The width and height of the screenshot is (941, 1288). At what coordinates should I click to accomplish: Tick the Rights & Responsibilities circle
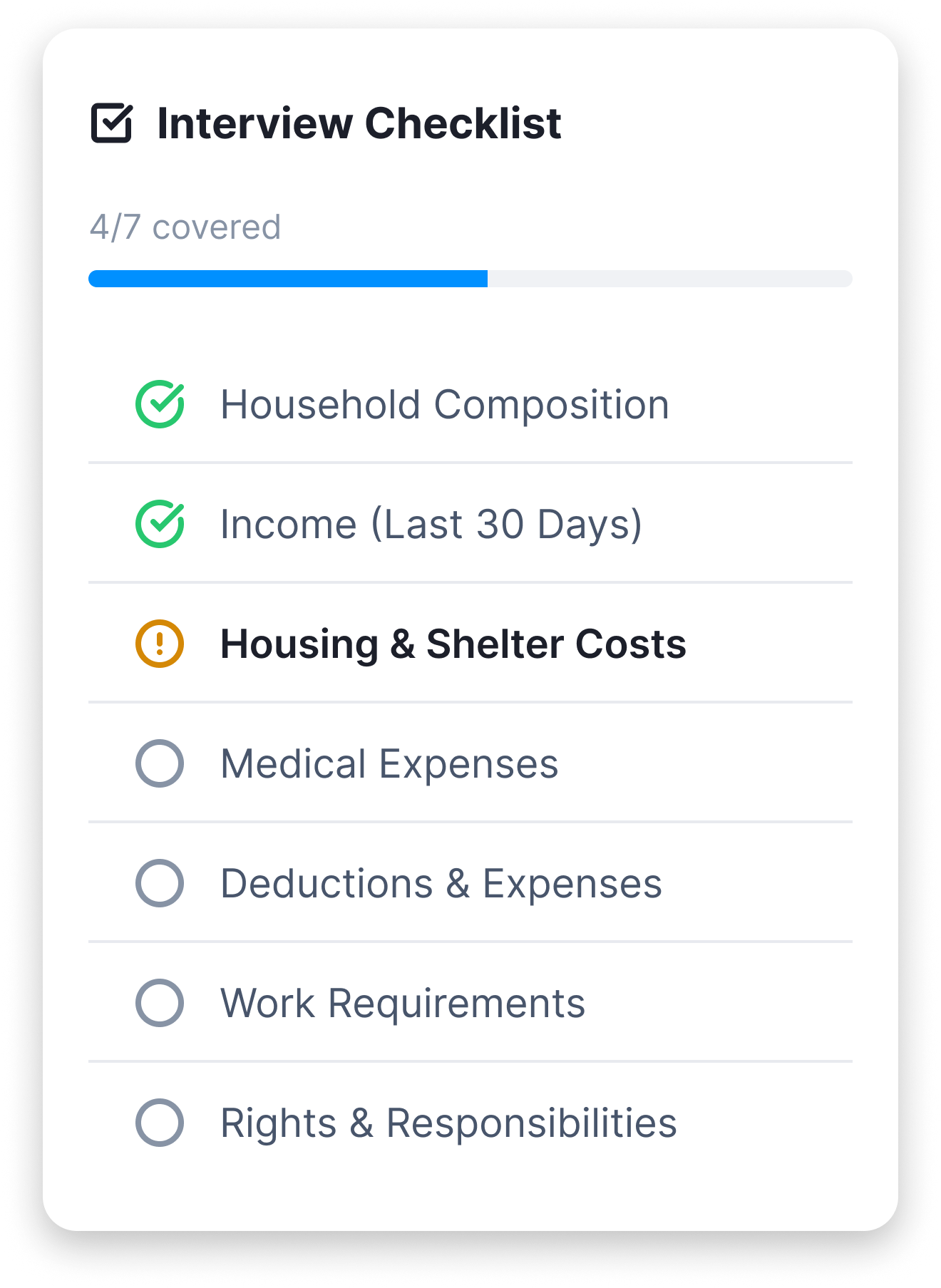pyautogui.click(x=160, y=1123)
